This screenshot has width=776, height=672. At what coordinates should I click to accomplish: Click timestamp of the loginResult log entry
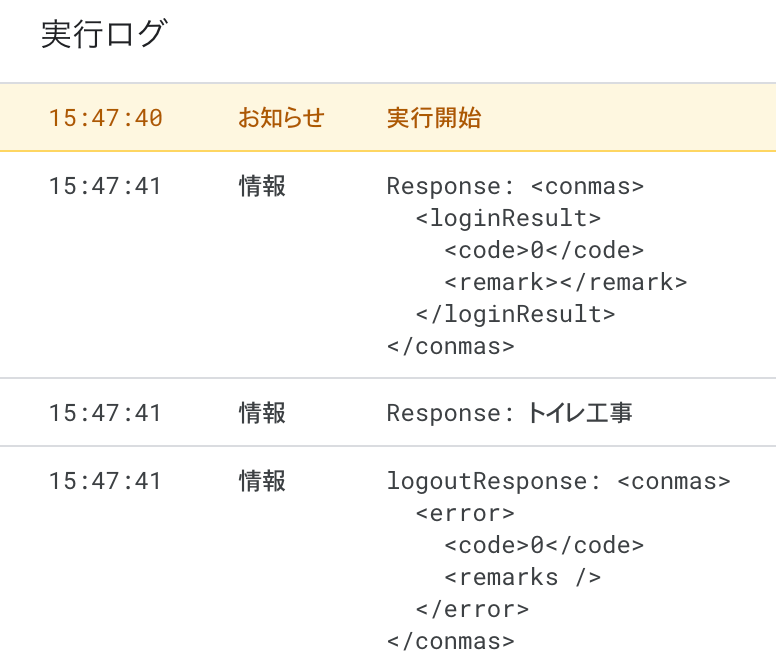[105, 186]
